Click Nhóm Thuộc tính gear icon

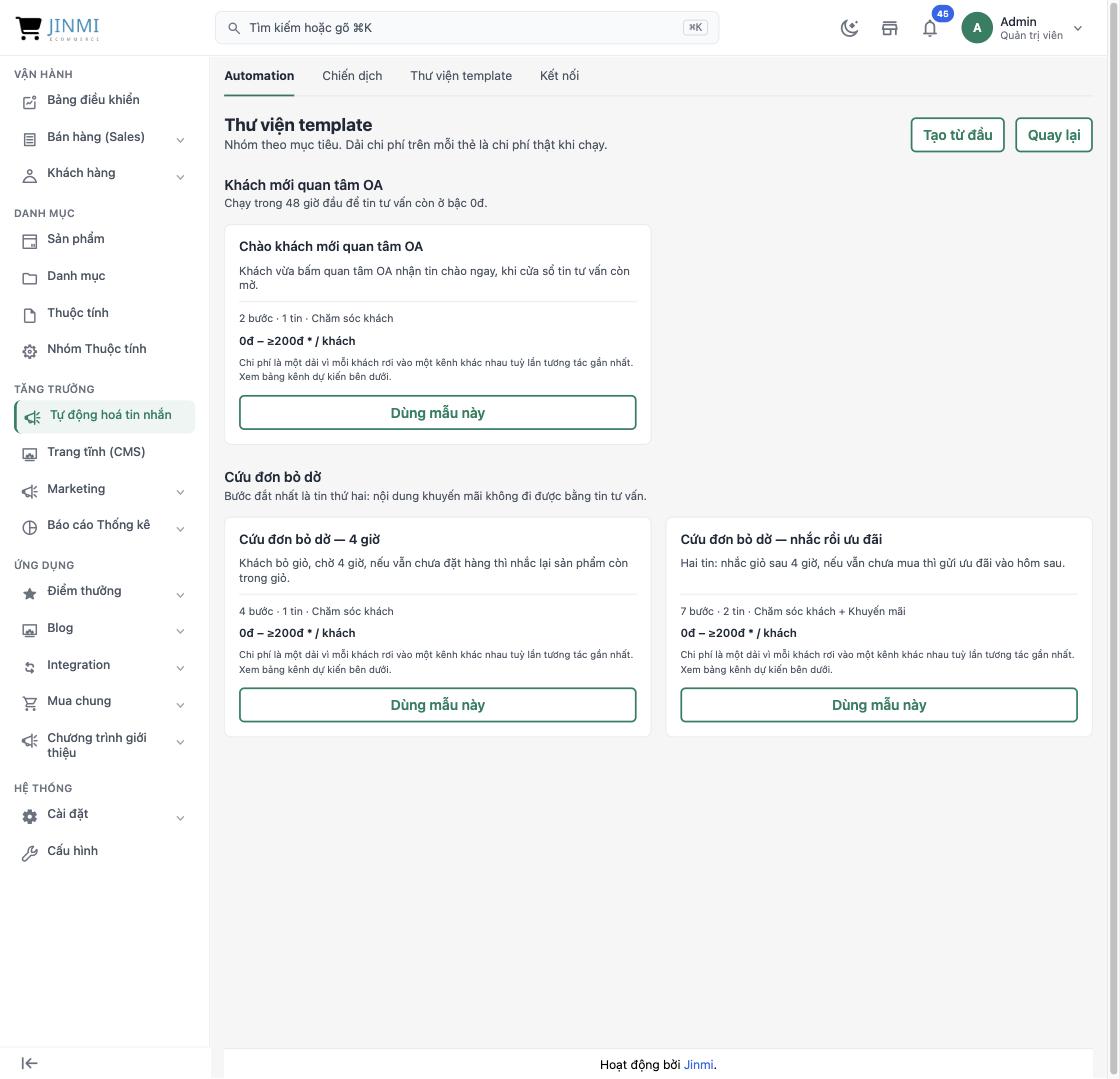[x=29, y=351]
